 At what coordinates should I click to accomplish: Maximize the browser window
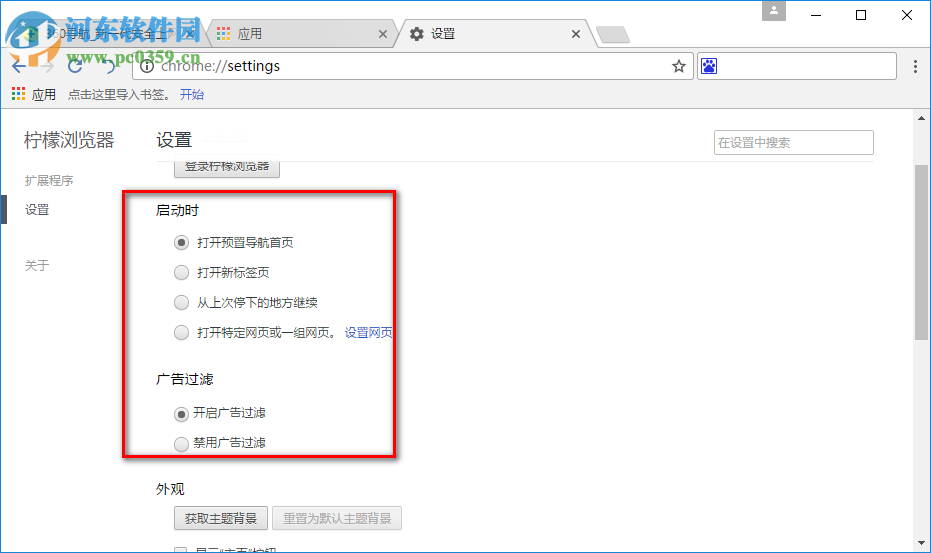tap(861, 15)
